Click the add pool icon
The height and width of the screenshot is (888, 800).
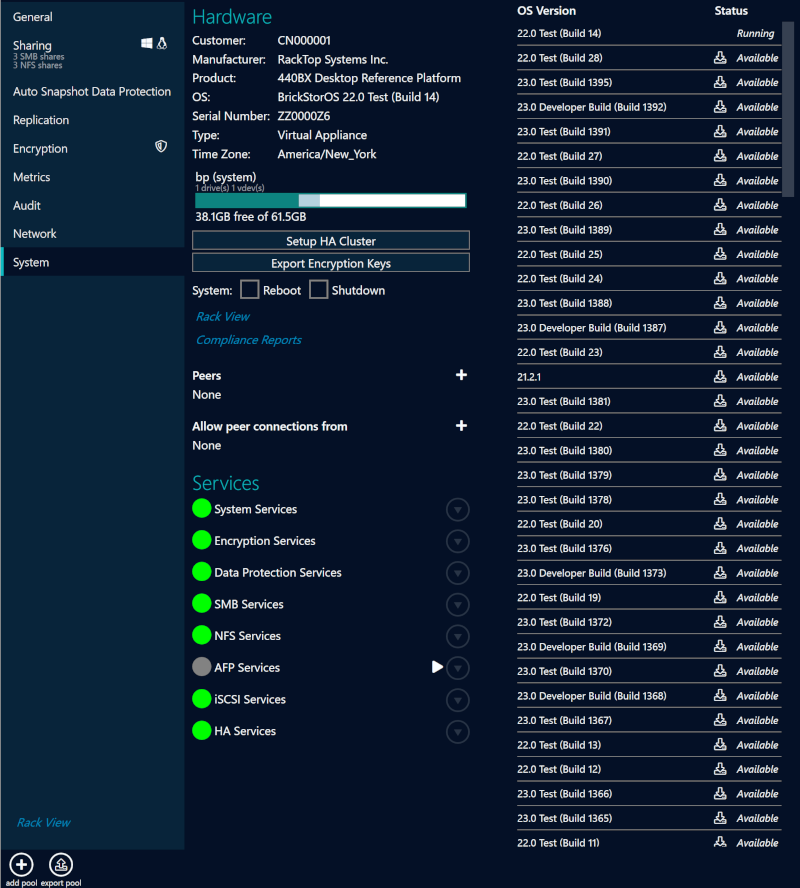pos(20,864)
